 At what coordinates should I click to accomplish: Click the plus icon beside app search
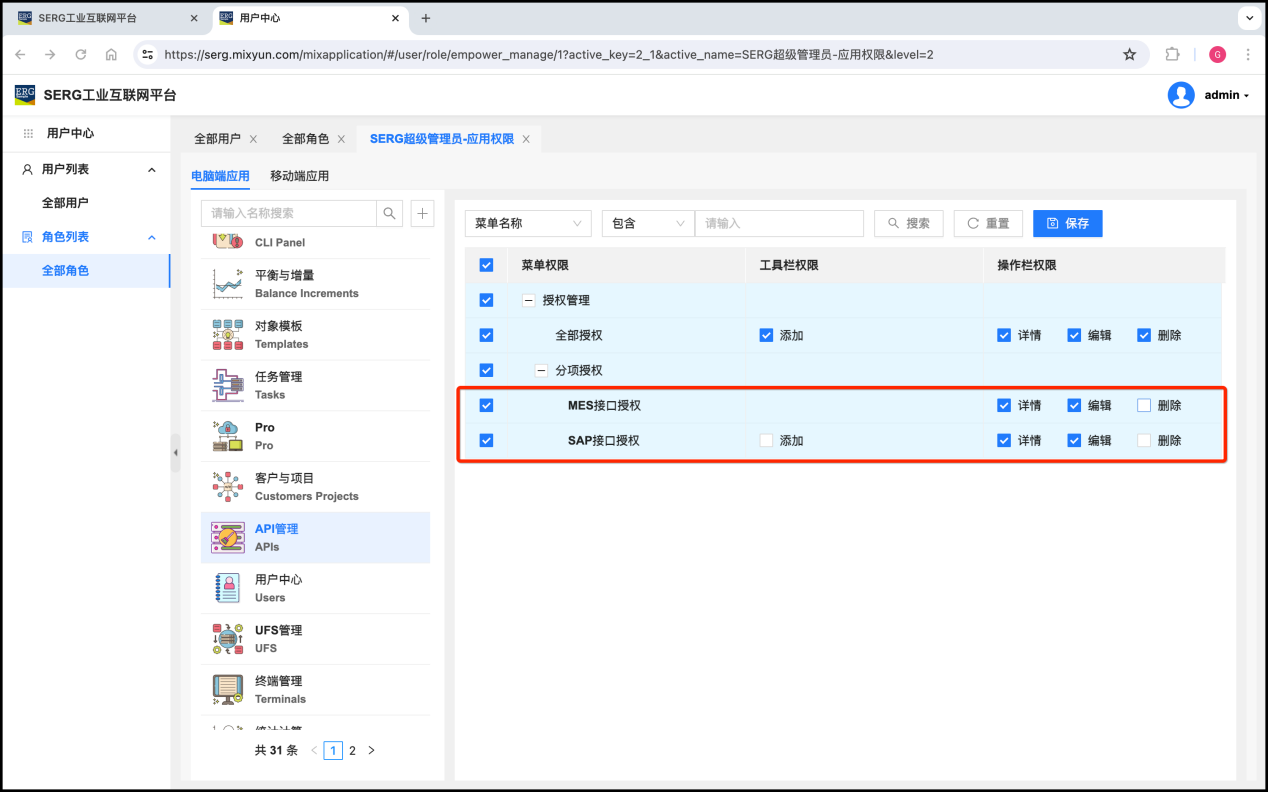422,213
